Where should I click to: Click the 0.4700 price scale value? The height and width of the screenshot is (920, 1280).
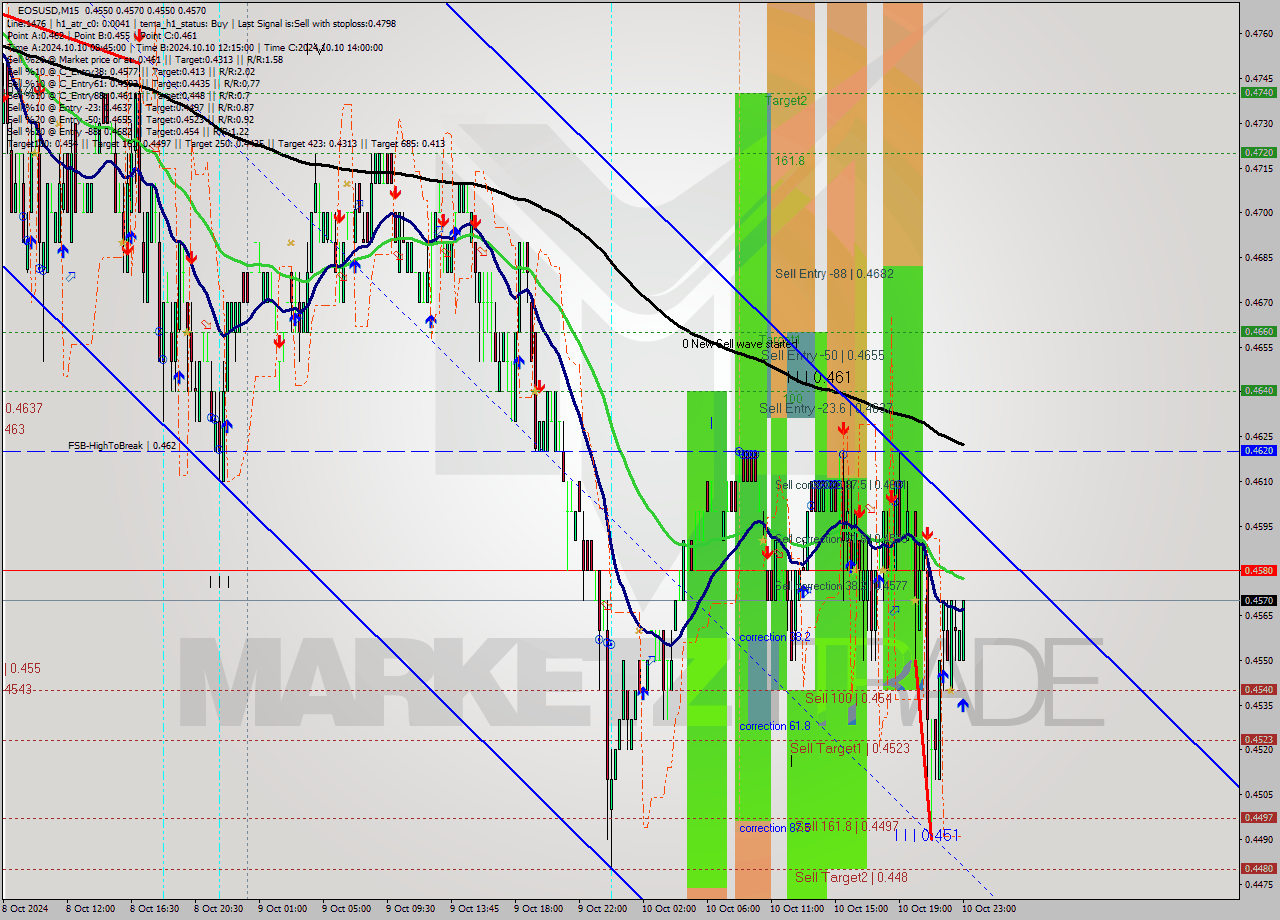1257,212
